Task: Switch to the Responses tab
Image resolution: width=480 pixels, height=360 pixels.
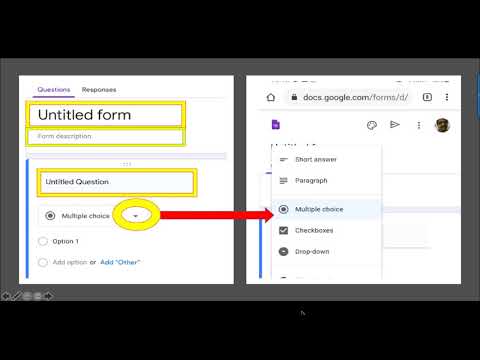Action: click(99, 90)
